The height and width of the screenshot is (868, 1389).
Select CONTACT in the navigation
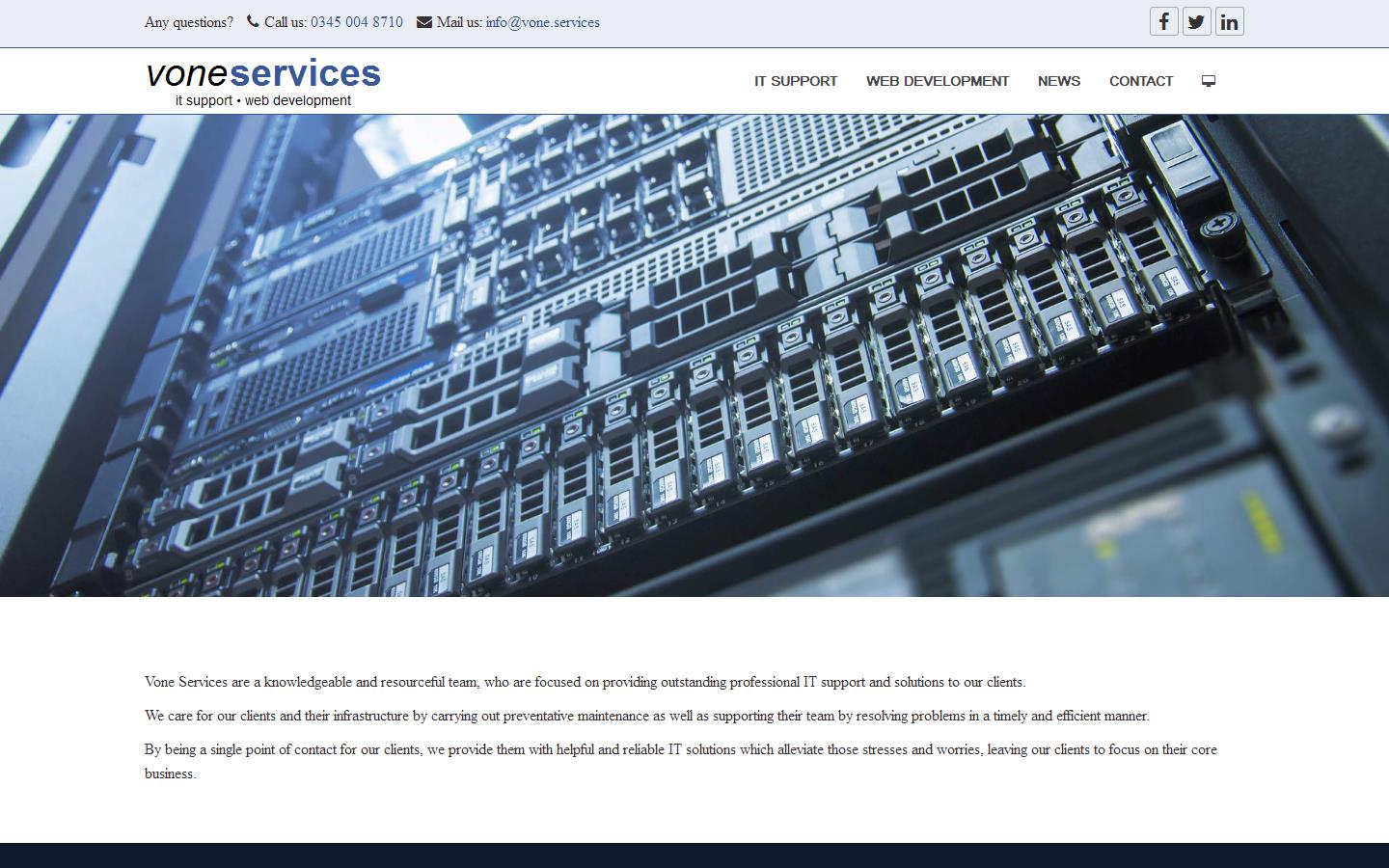[1141, 81]
